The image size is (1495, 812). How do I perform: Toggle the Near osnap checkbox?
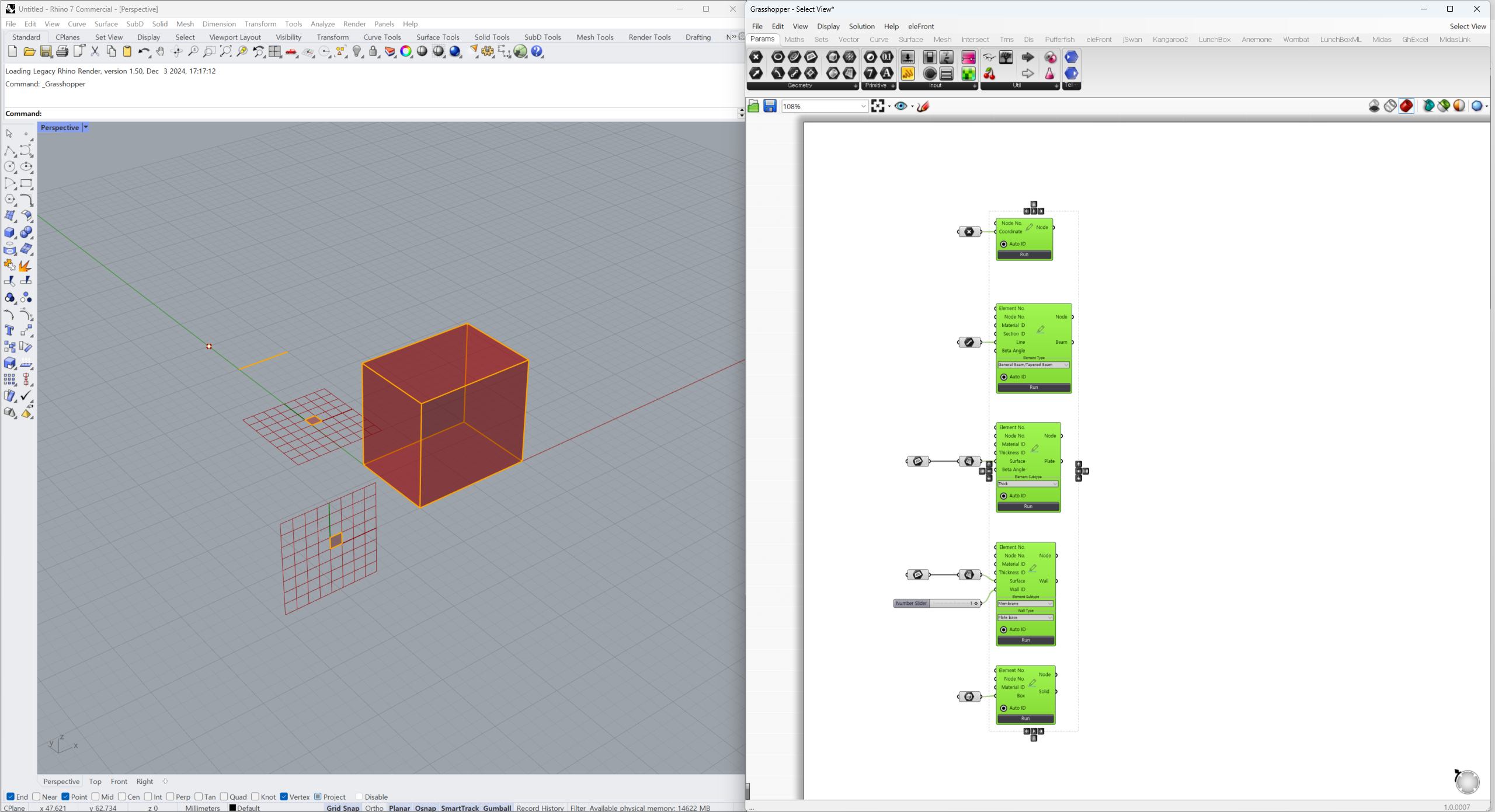(x=37, y=796)
